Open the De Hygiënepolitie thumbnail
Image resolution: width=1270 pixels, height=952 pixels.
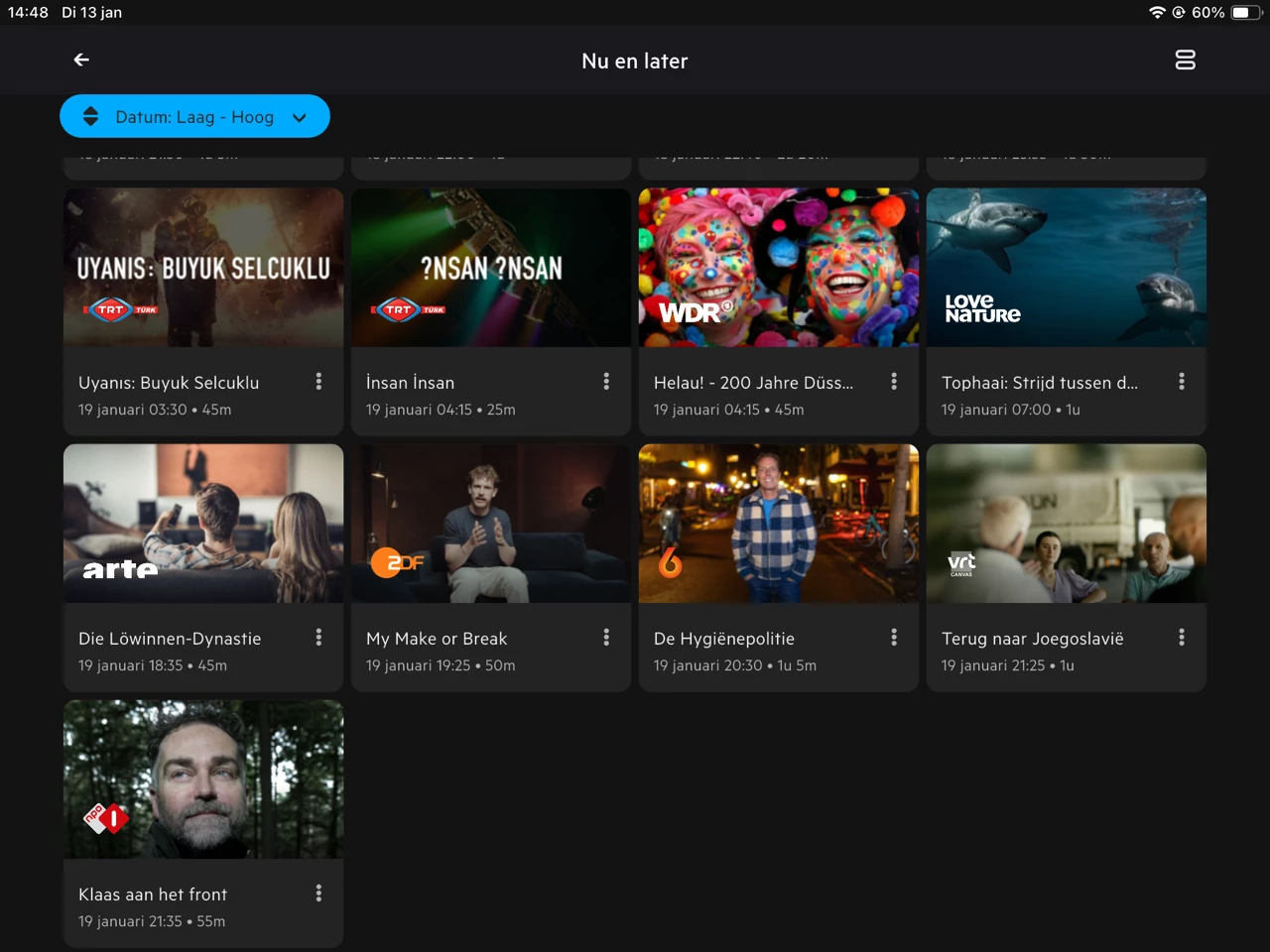779,524
